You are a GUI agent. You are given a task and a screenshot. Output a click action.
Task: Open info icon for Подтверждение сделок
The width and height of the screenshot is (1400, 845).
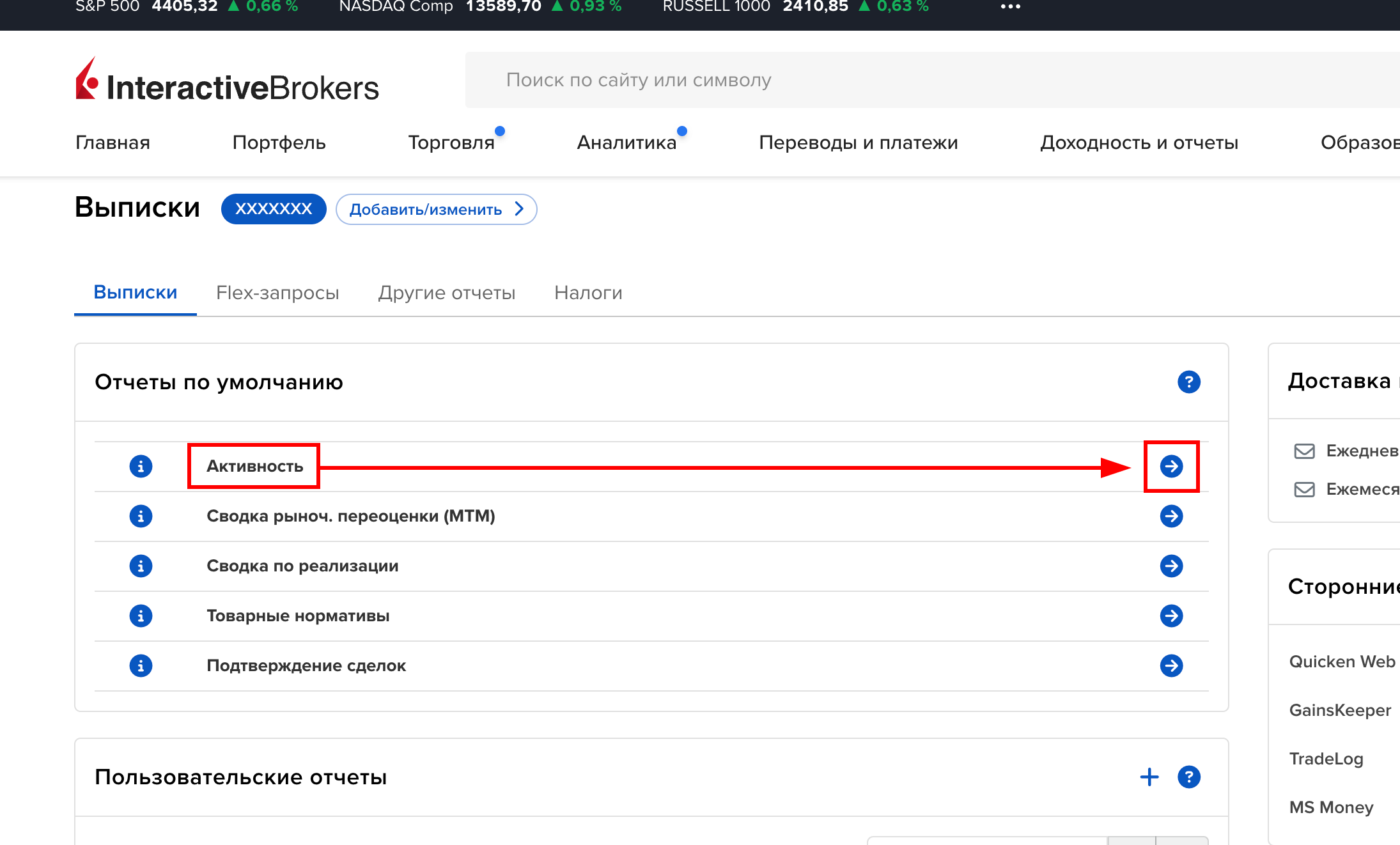[x=141, y=665]
